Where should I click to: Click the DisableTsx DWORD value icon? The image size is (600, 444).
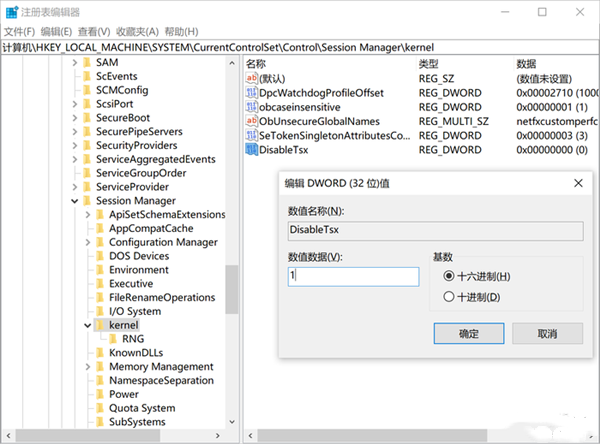[x=251, y=150]
